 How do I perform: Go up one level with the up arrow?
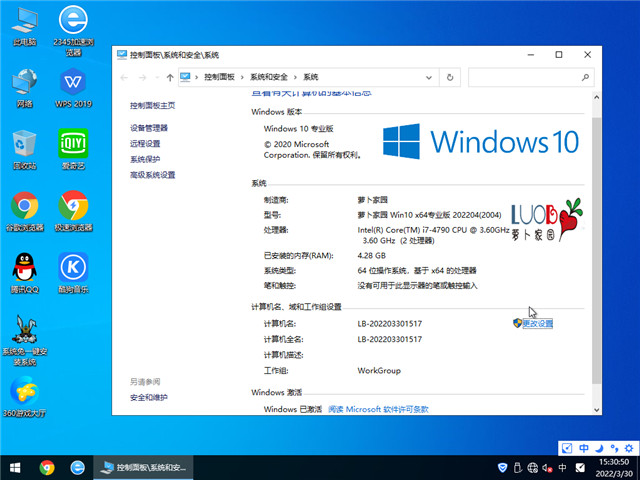click(x=170, y=77)
